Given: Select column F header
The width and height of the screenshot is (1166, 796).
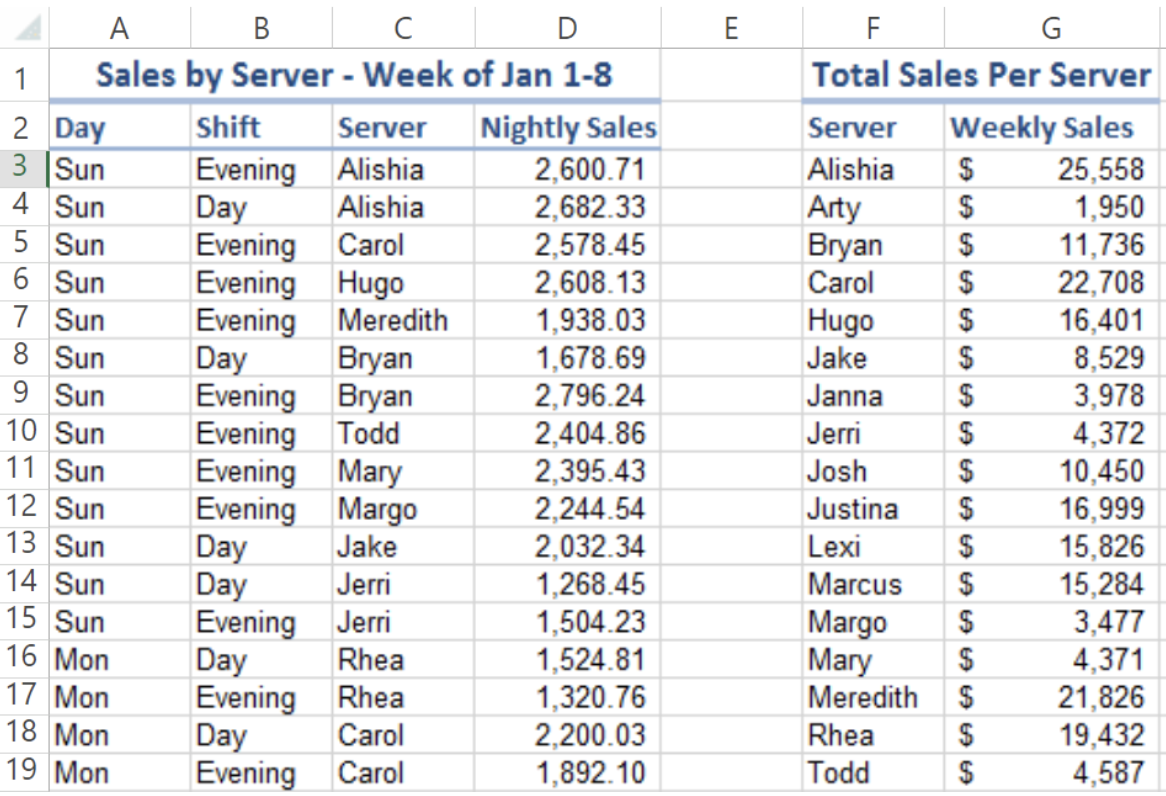Looking at the screenshot, I should click(874, 28).
